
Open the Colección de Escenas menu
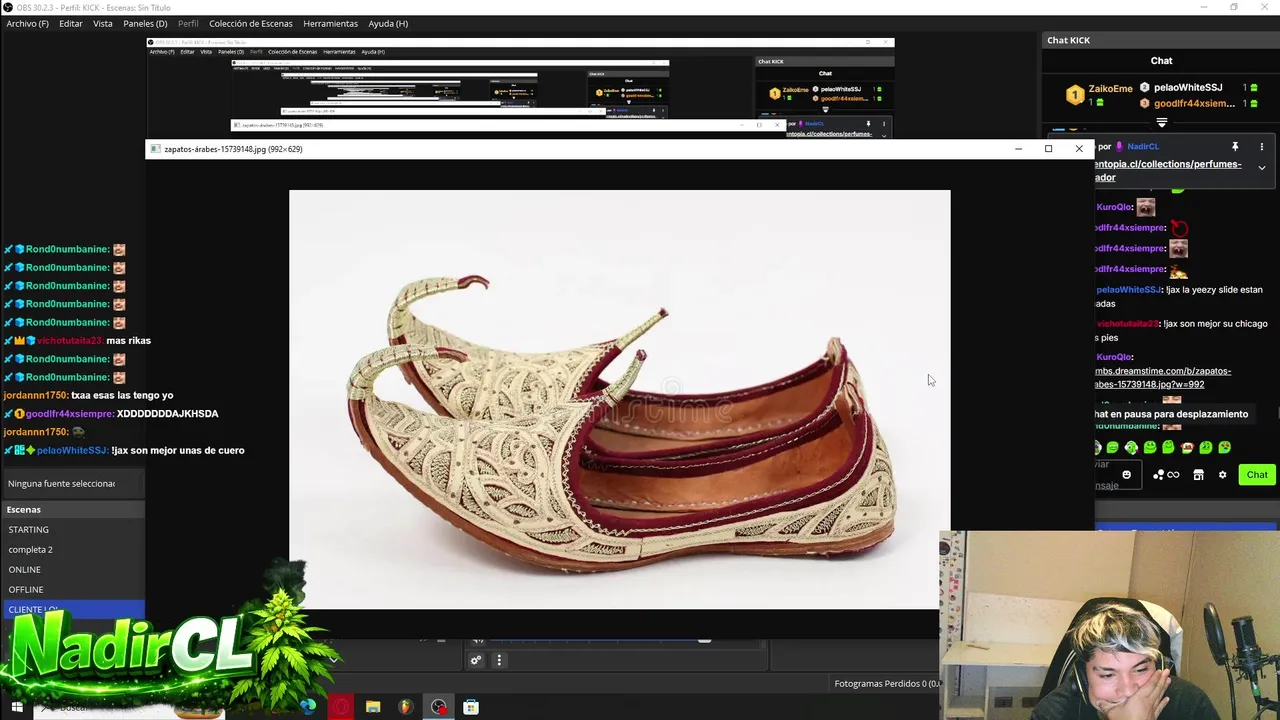pyautogui.click(x=251, y=23)
